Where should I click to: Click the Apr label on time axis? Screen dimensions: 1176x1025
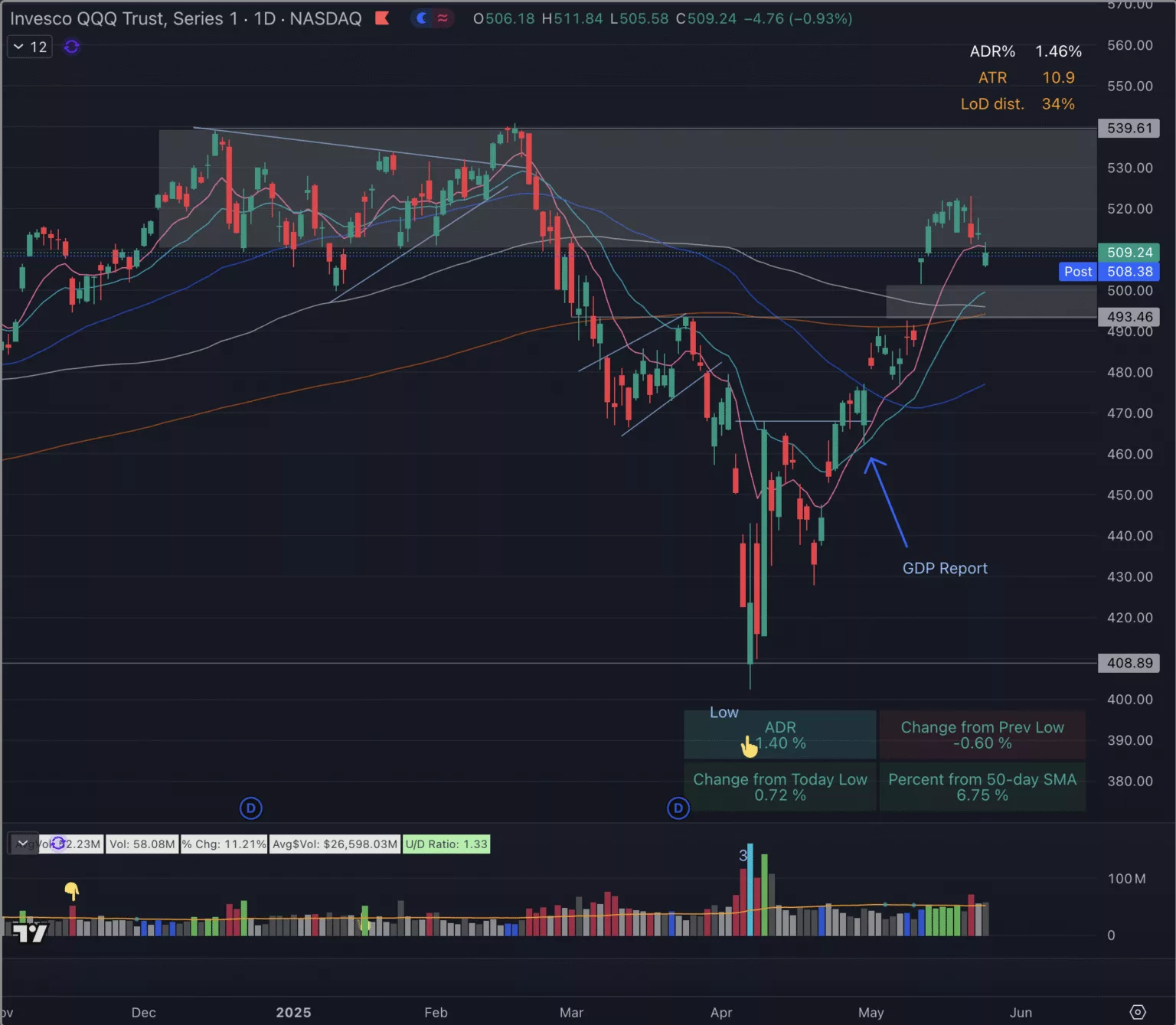click(721, 1012)
